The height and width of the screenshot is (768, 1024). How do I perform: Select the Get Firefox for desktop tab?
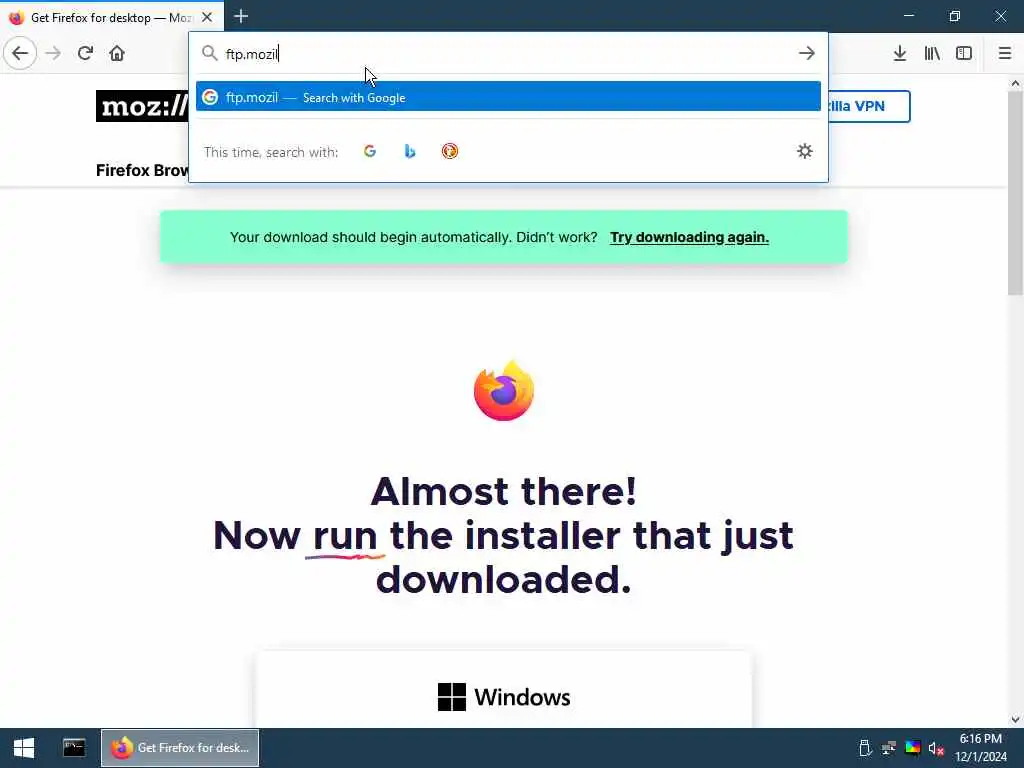coord(112,17)
